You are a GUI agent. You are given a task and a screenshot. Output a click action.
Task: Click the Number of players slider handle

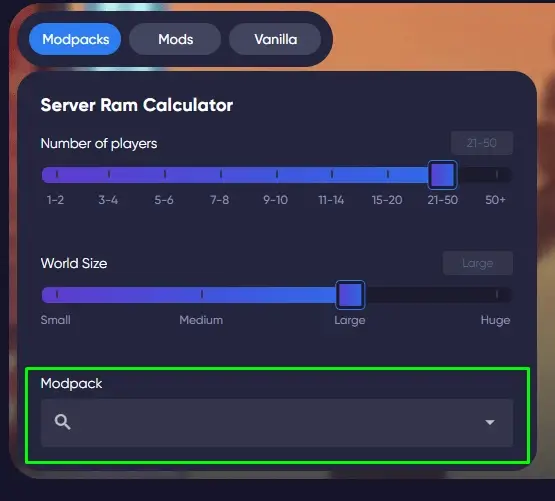point(442,175)
